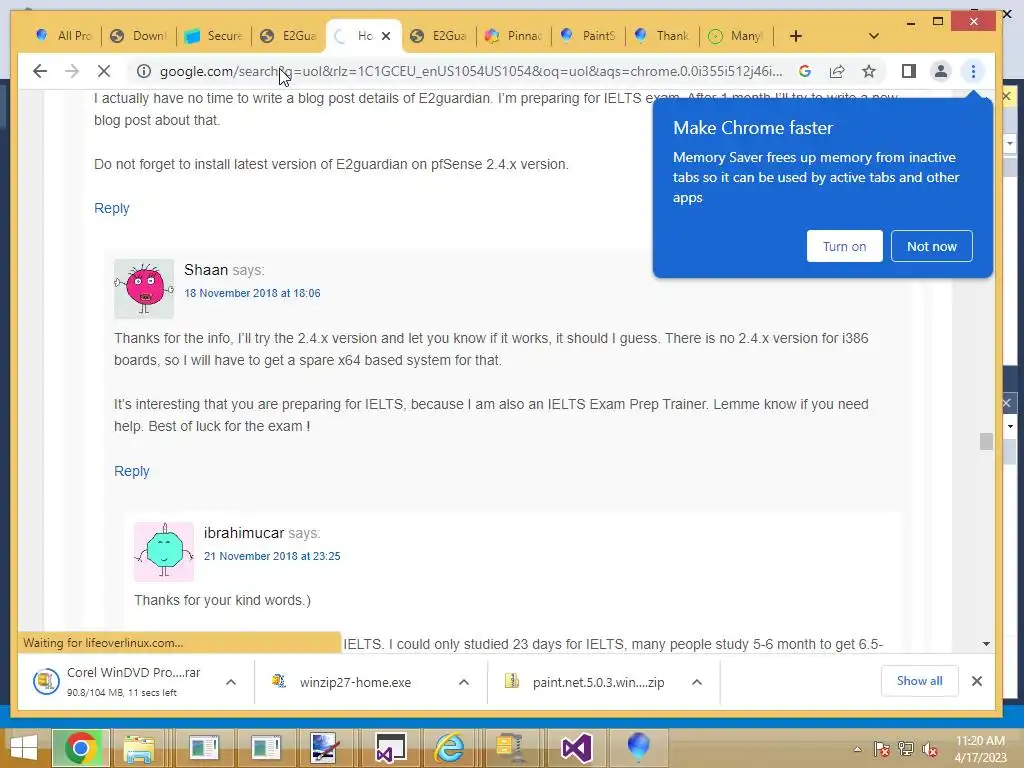Viewport: 1024px width, 768px height.
Task: Open the Chrome three-dot menu
Action: [x=973, y=71]
